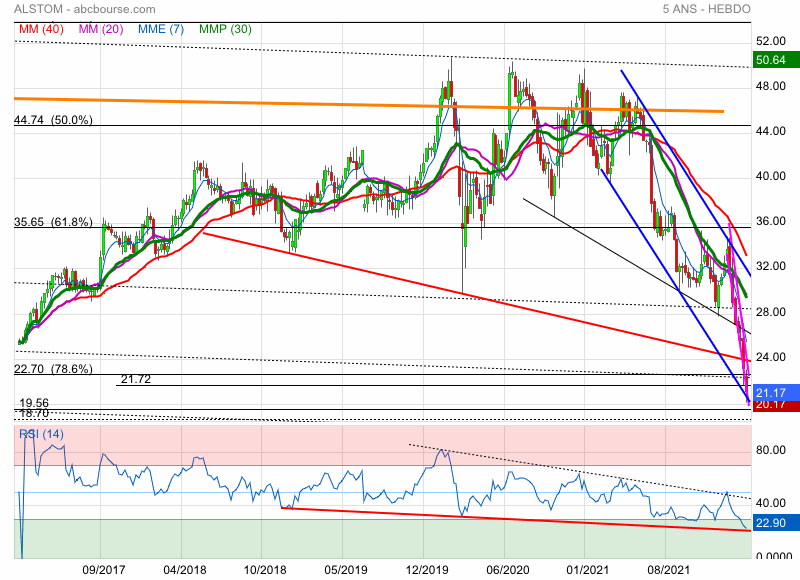Click the 21.72 support level label
800x580 pixels.
click(x=136, y=379)
